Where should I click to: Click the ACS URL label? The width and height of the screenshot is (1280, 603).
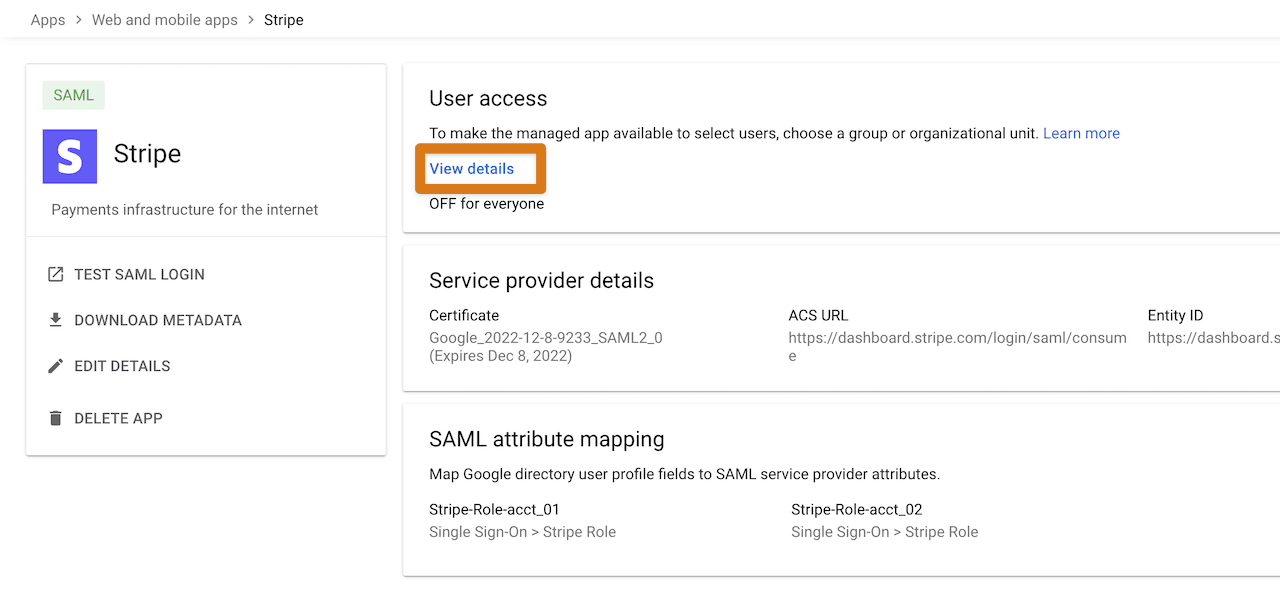818,315
